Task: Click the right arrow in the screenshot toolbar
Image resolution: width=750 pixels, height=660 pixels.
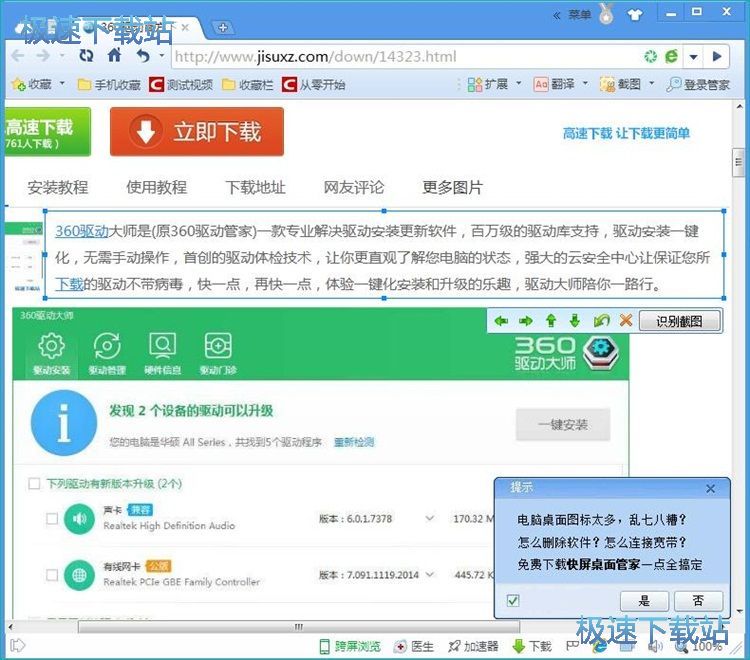Action: tap(526, 321)
